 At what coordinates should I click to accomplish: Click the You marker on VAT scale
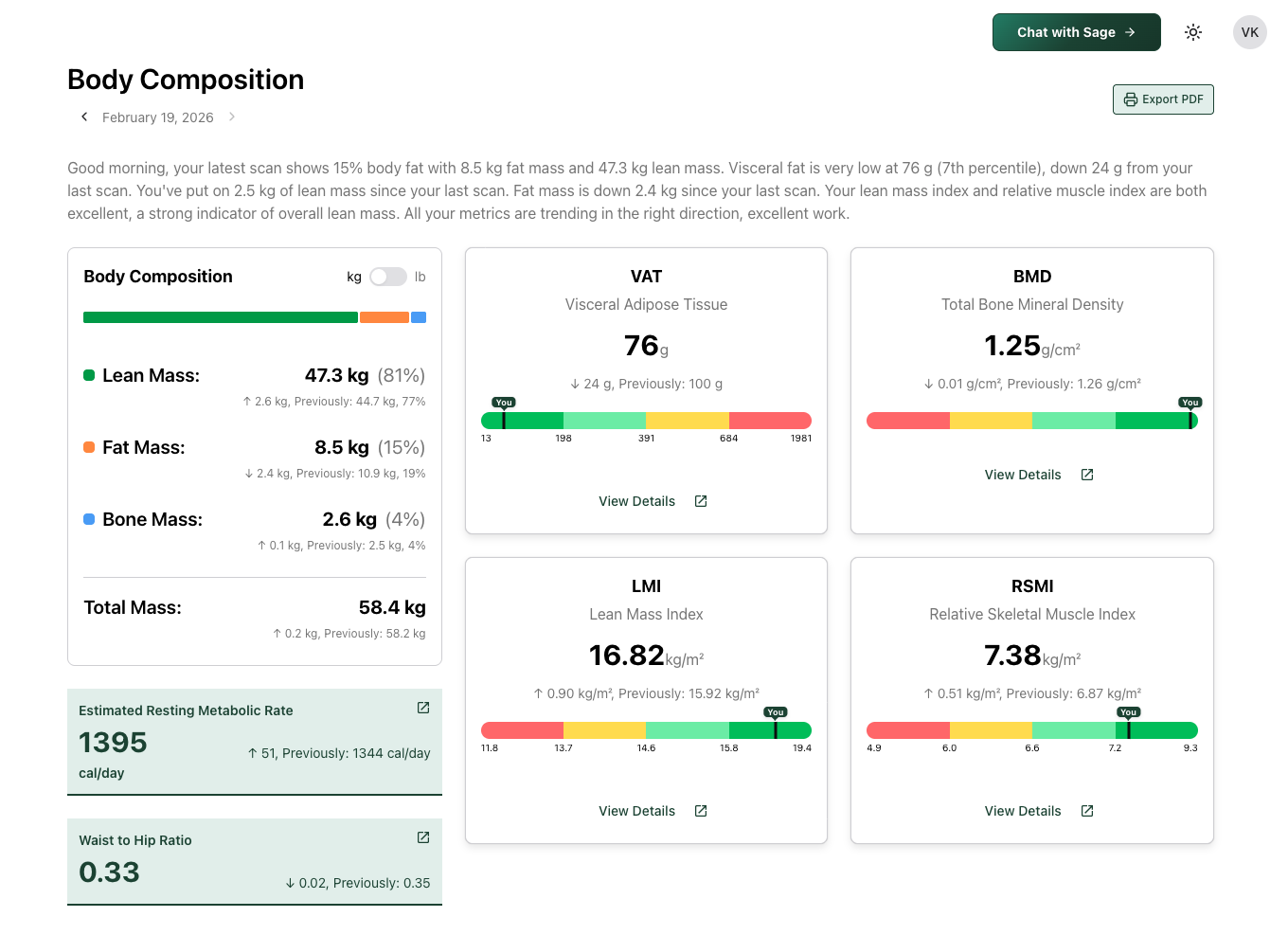point(504,403)
